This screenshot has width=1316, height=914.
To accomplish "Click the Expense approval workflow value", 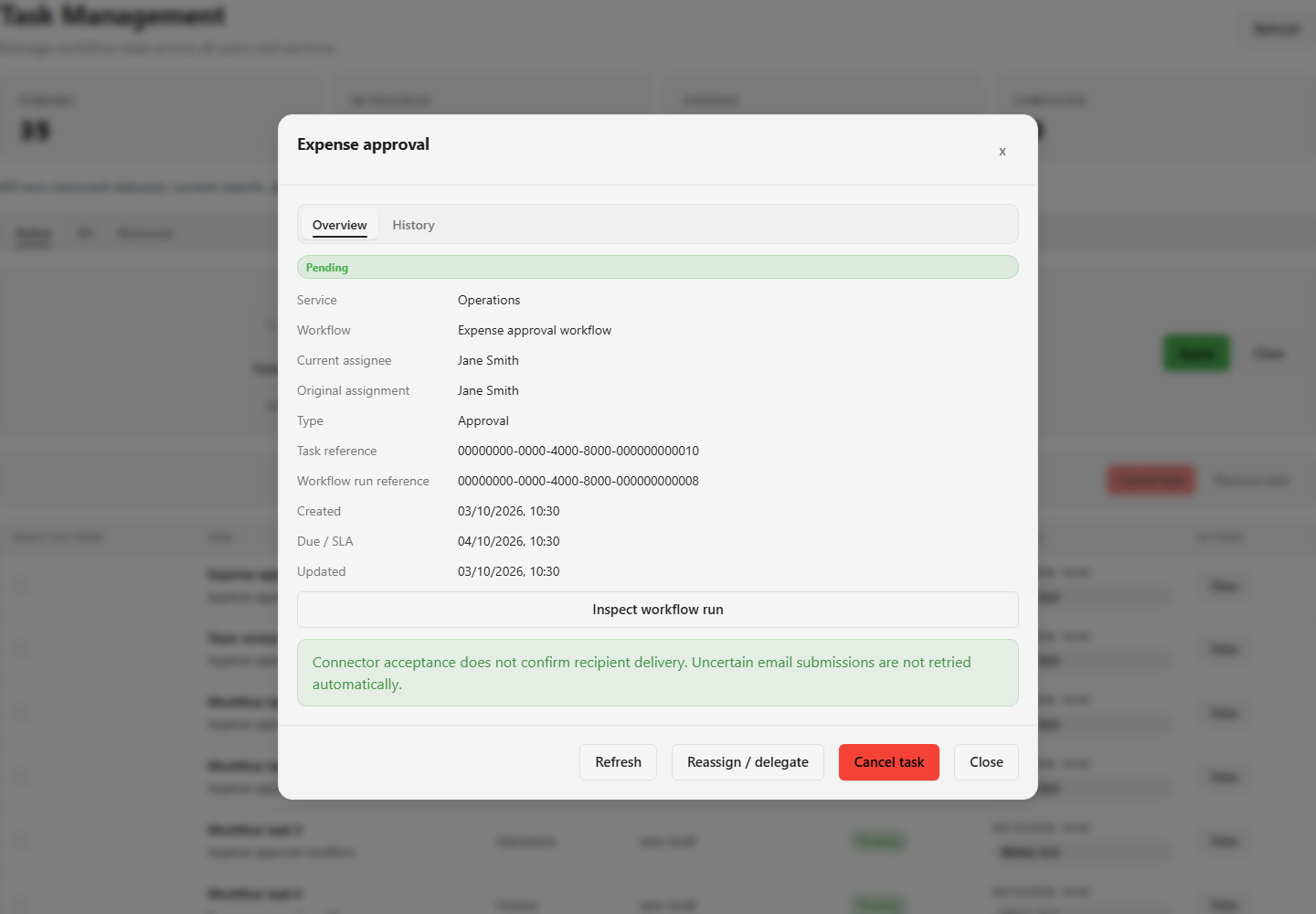I will [x=535, y=330].
